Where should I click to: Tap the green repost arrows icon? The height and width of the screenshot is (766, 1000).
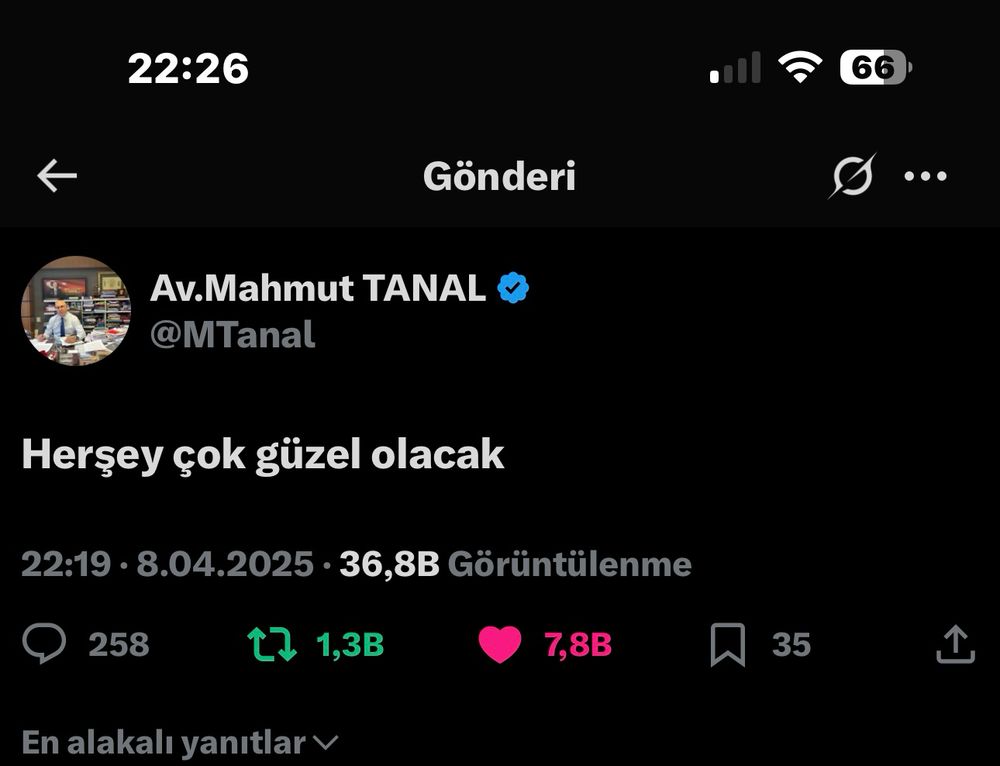[x=272, y=644]
